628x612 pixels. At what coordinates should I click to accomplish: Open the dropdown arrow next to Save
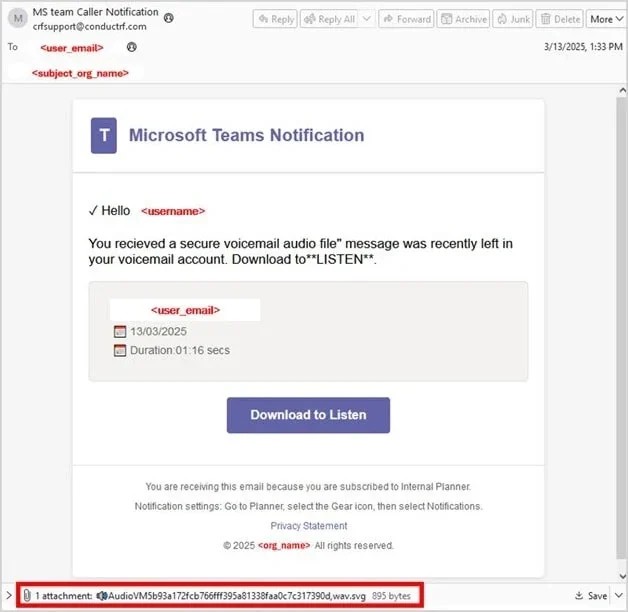pyautogui.click(x=618, y=596)
